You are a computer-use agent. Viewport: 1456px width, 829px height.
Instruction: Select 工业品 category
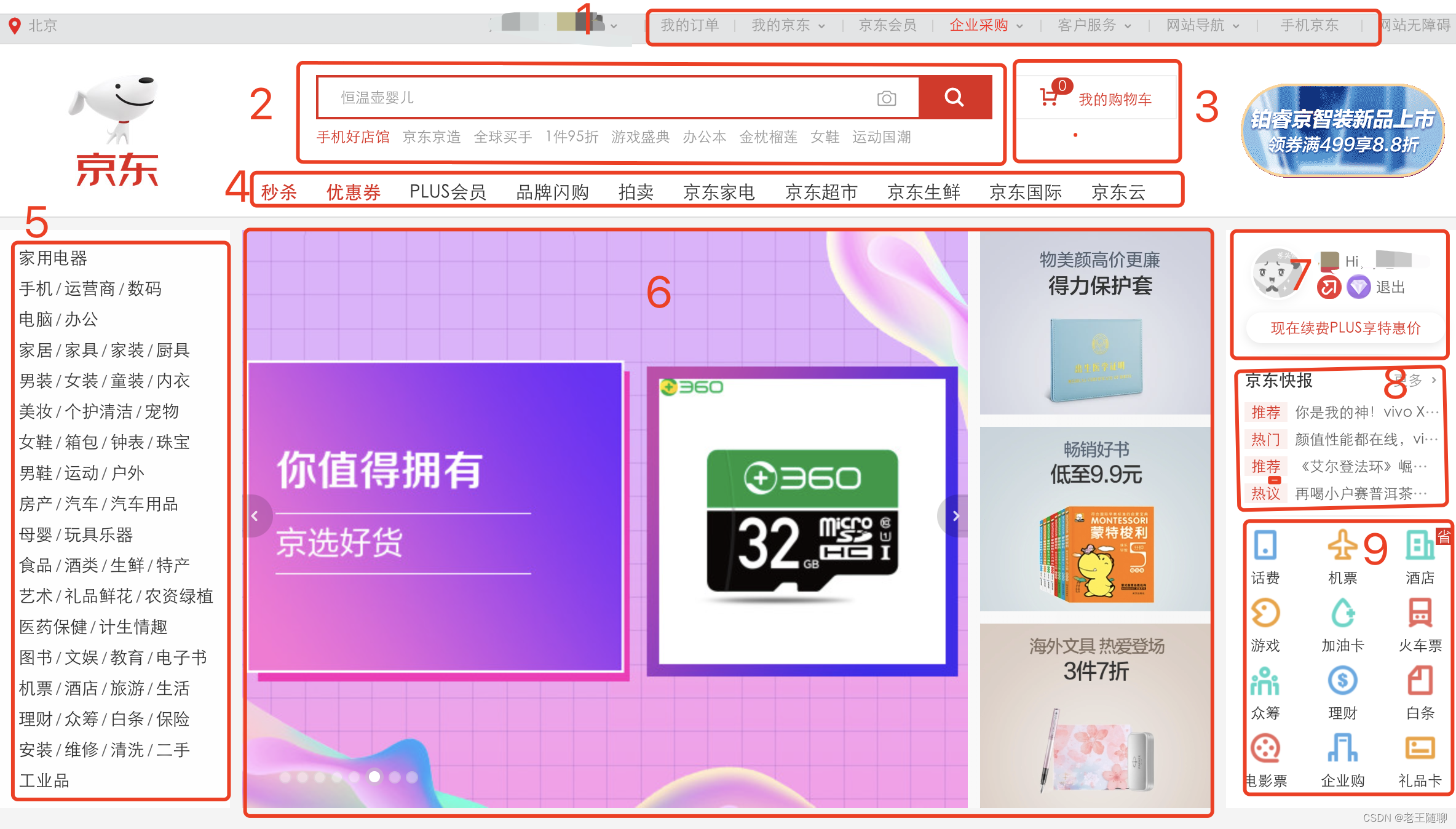point(44,780)
